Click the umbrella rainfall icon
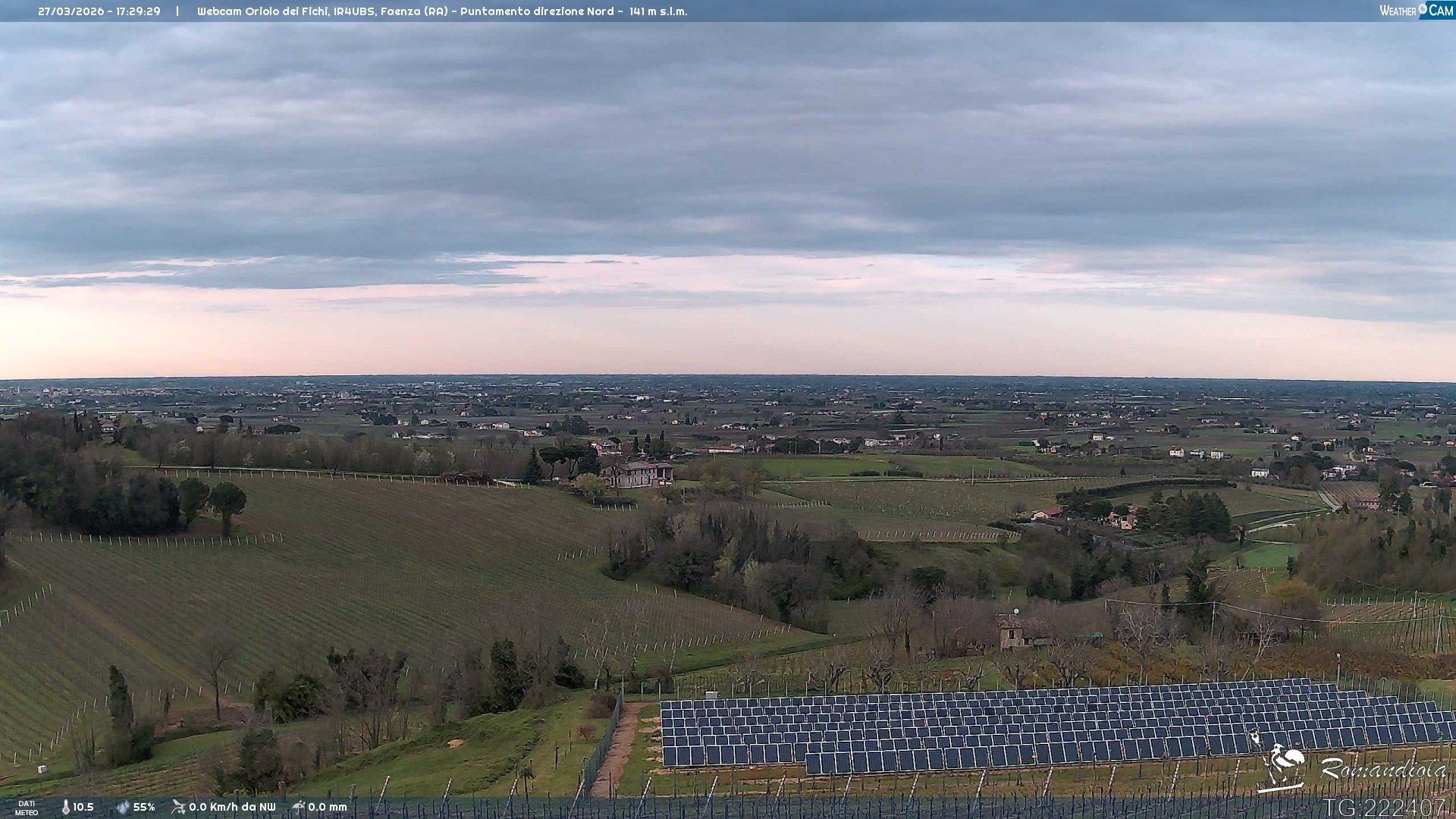Image resolution: width=1456 pixels, height=819 pixels. [x=298, y=807]
